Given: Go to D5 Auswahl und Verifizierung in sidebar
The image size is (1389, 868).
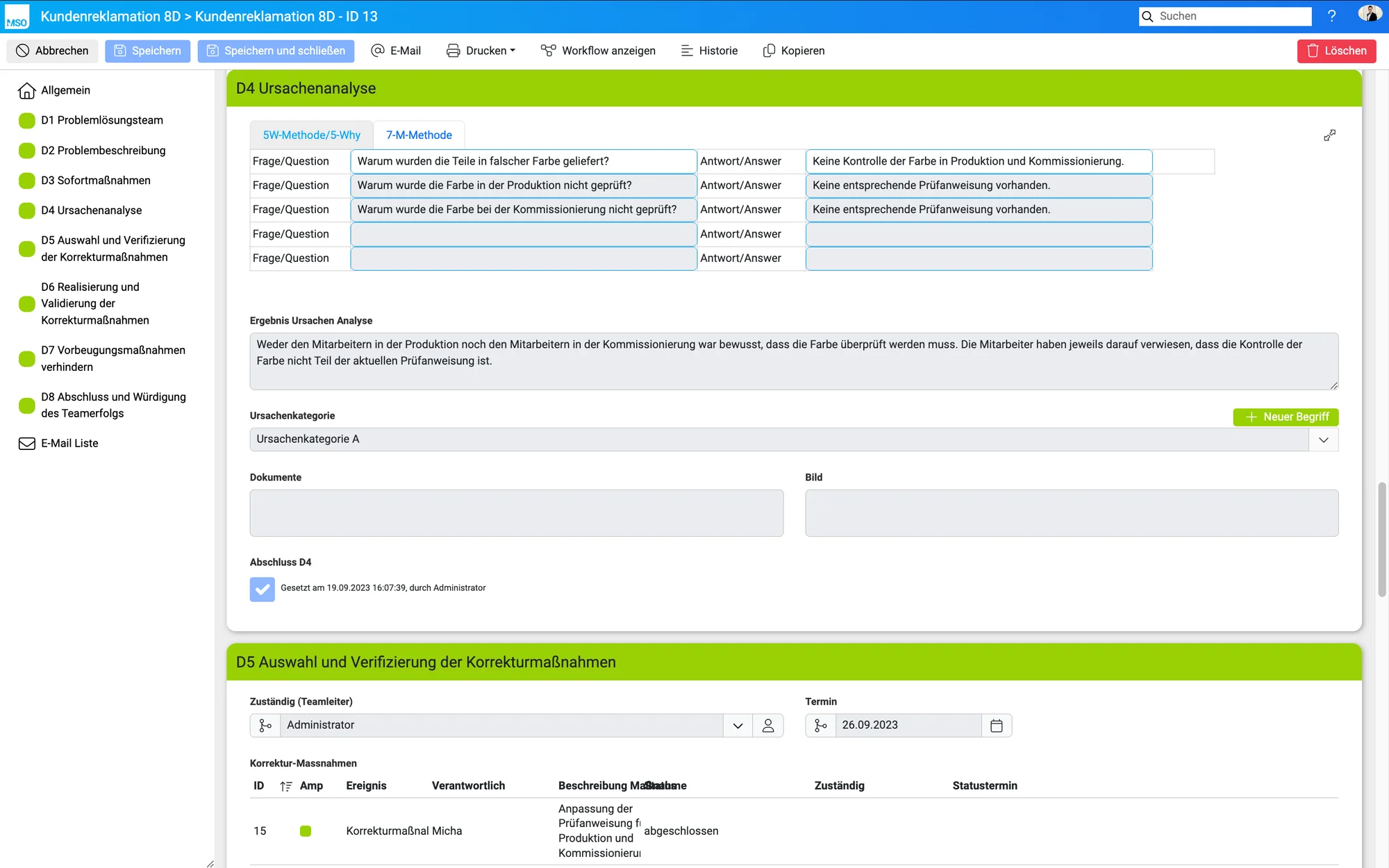Looking at the screenshot, I should (113, 249).
